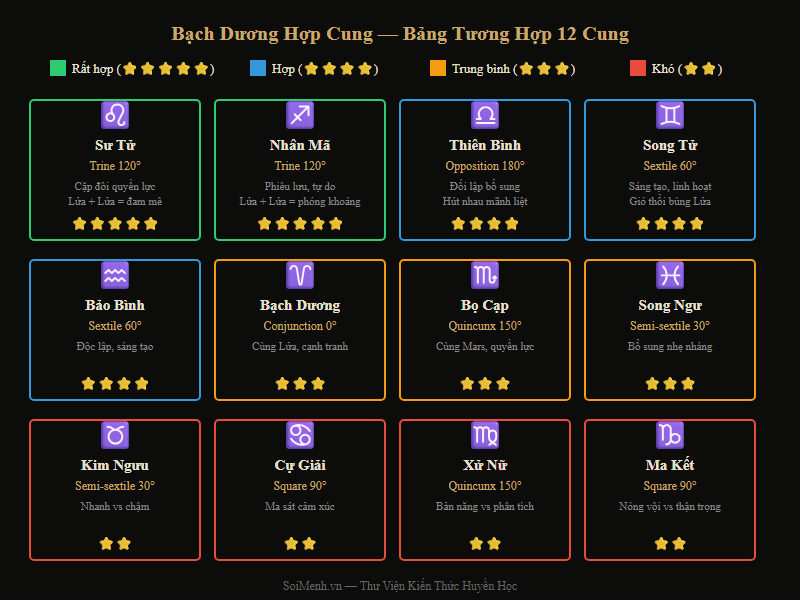Click the Leo zodiac icon on Sư Tử card

[115, 113]
